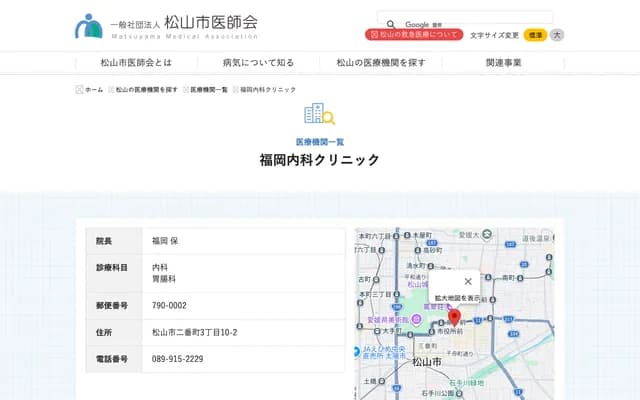
Task: Focus the Google search input field
Action: pos(465,18)
